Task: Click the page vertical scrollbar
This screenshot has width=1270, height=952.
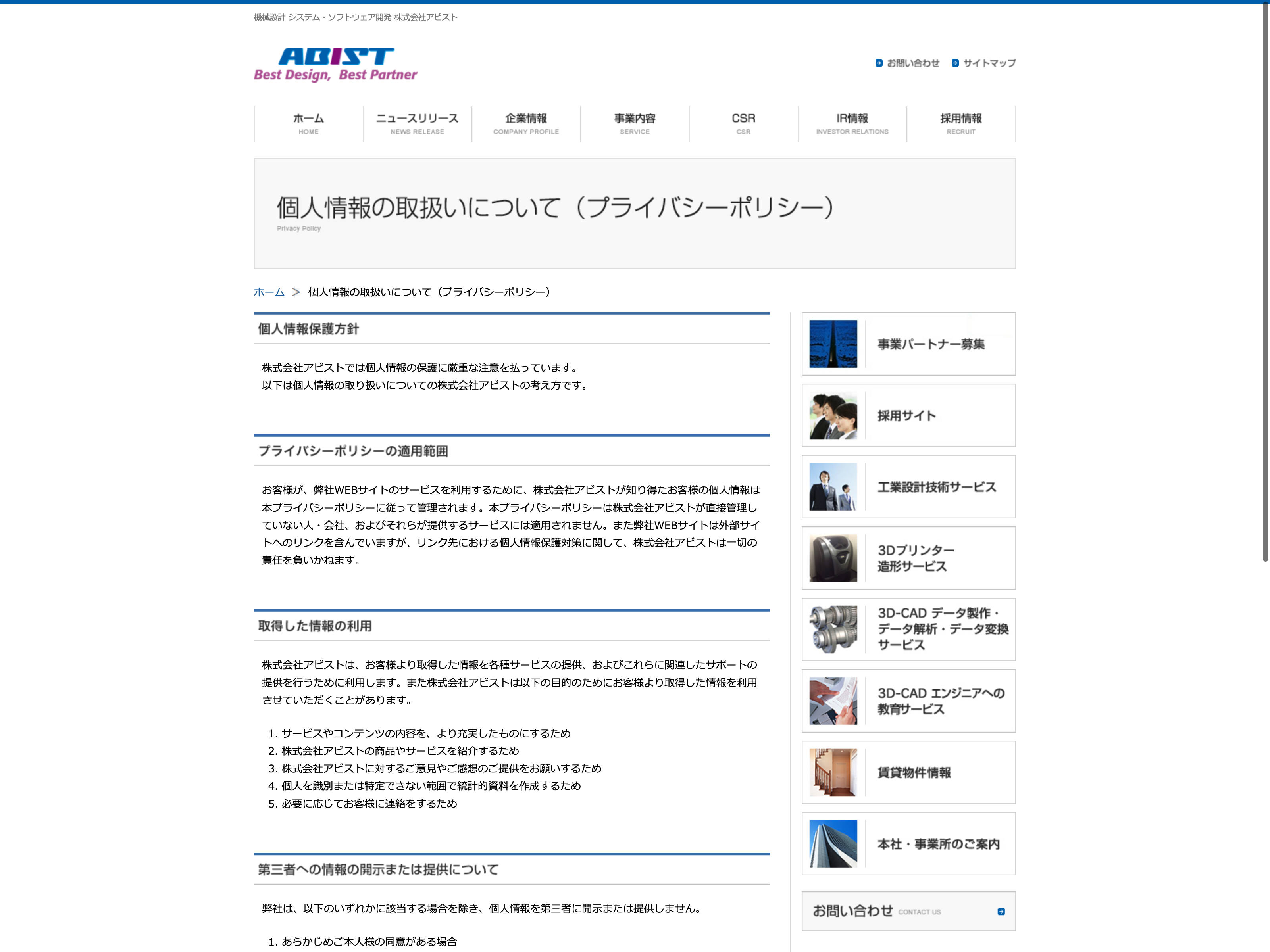Action: [x=1265, y=287]
